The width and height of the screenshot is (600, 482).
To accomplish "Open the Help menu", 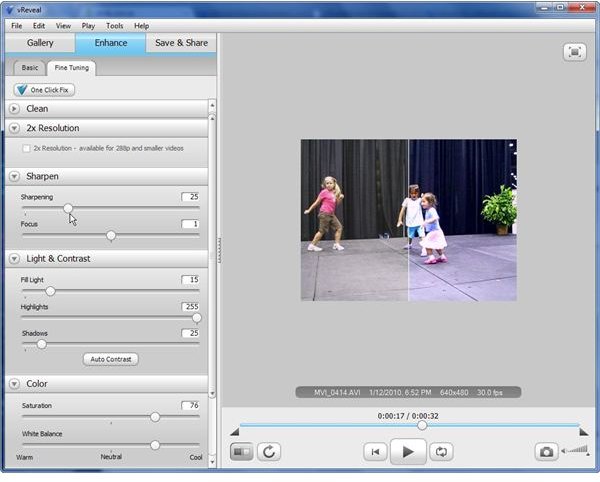I will point(141,26).
